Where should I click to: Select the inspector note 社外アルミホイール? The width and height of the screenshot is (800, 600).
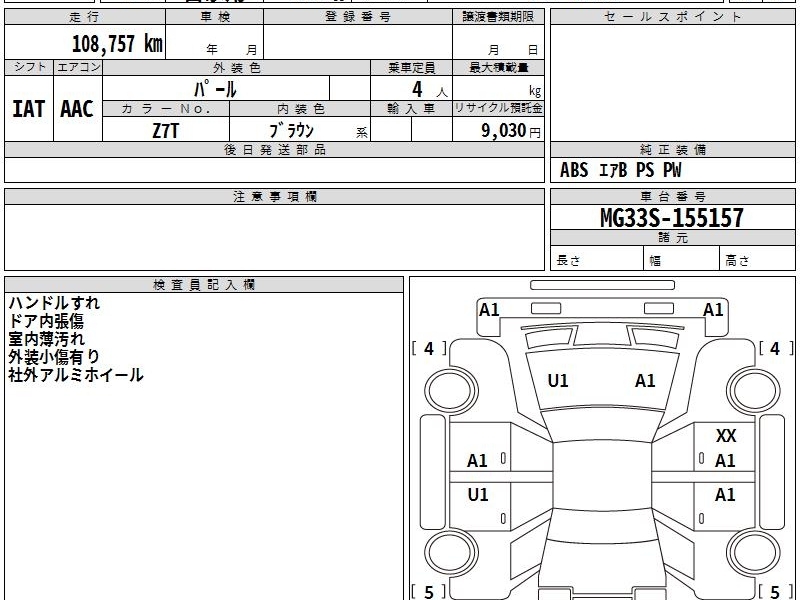tap(76, 375)
